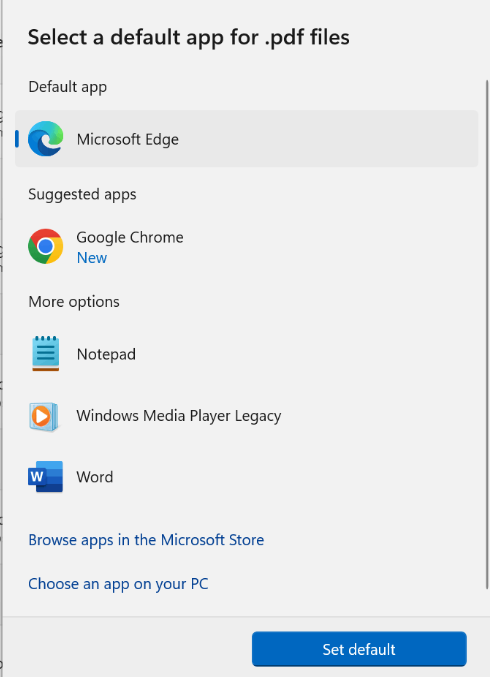
Task: Click the blue New badge under Chrome
Action: click(x=92, y=258)
